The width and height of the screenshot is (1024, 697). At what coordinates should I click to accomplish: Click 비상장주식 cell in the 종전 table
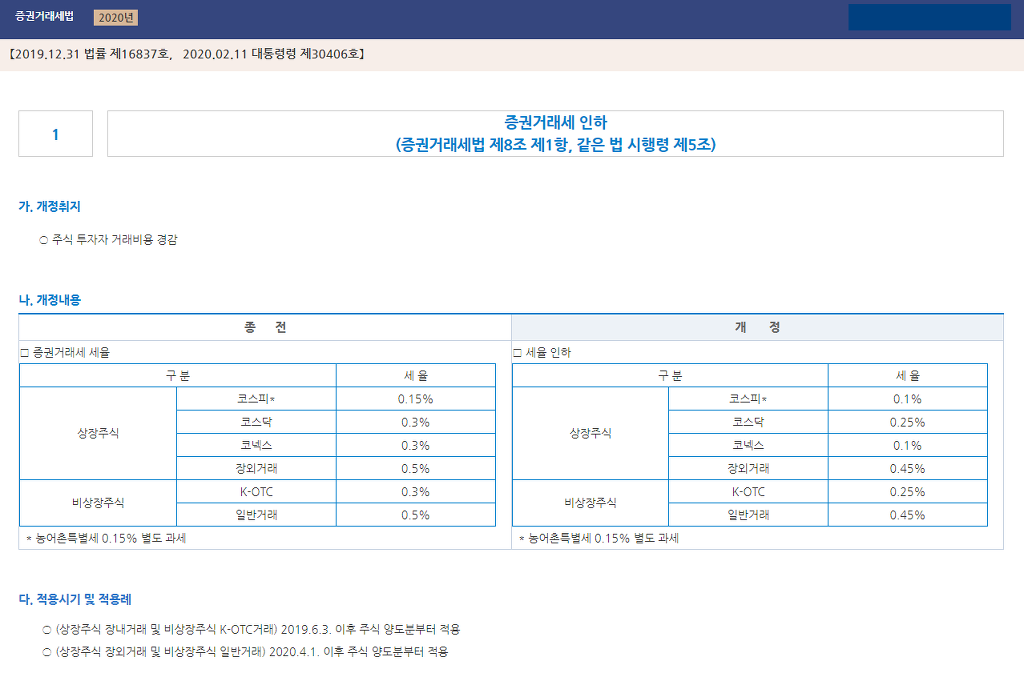98,503
